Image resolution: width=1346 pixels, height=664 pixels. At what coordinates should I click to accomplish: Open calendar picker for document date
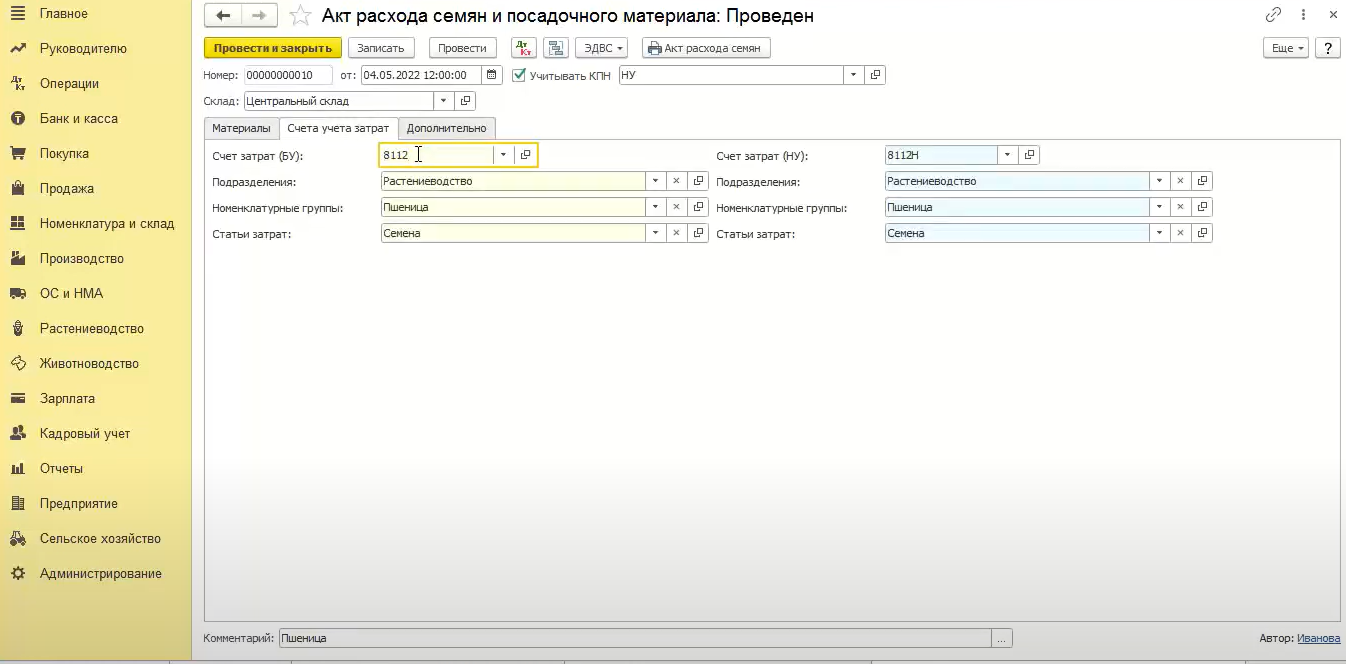(491, 75)
